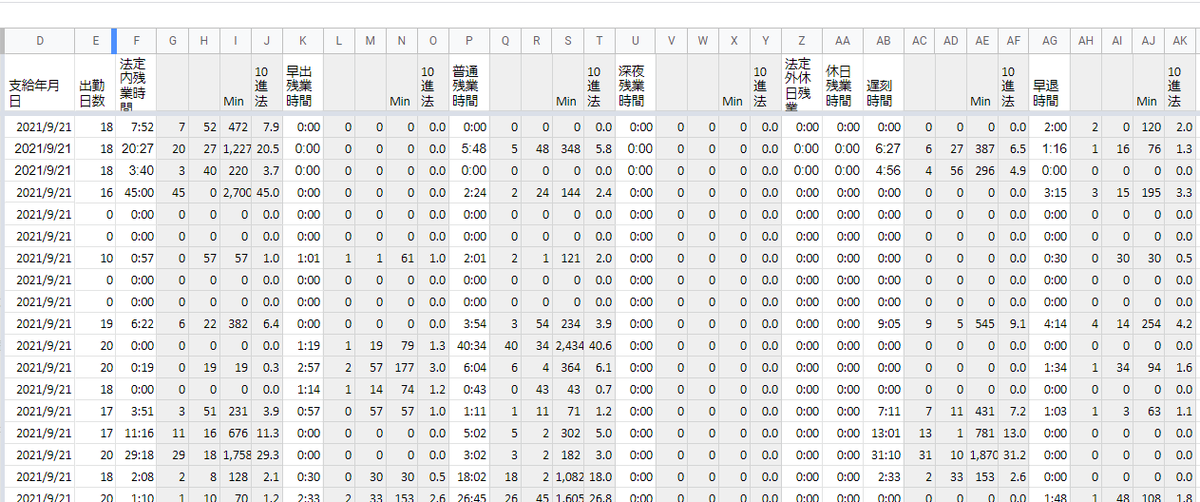Select the cell containing 7:11

(884, 410)
